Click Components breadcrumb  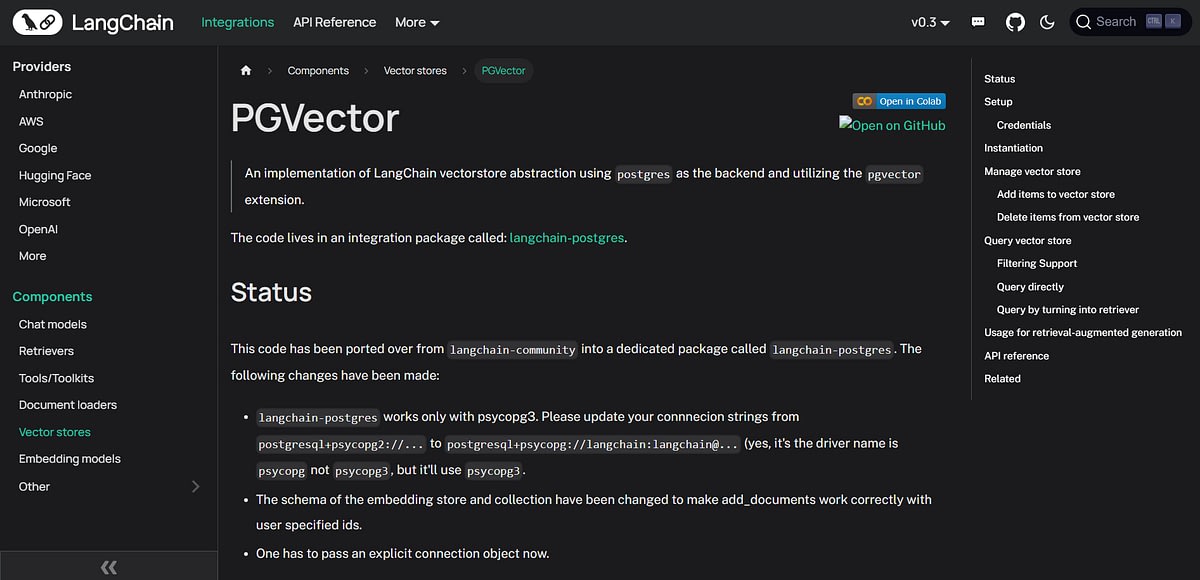318,71
